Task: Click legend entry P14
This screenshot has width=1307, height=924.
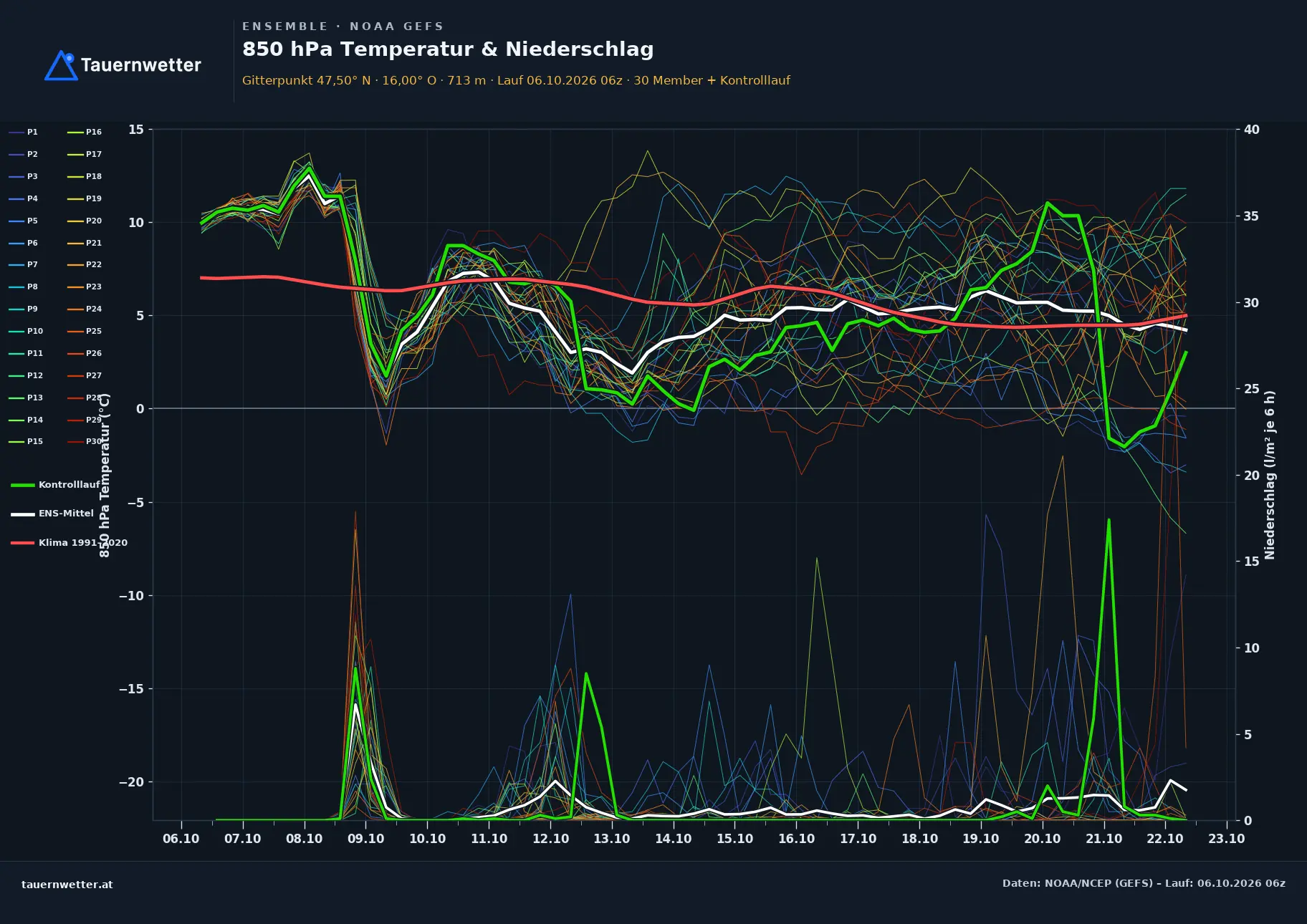Action: 26,420
